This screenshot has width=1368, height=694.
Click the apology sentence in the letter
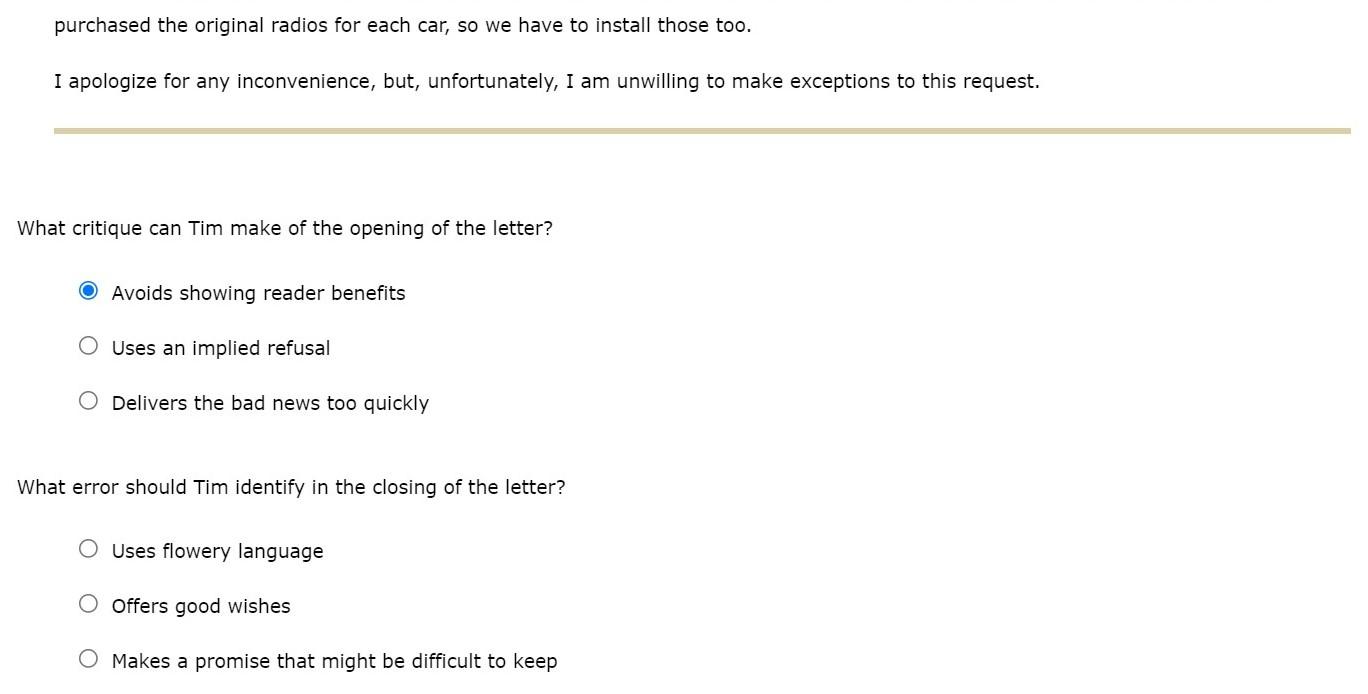[x=546, y=81]
